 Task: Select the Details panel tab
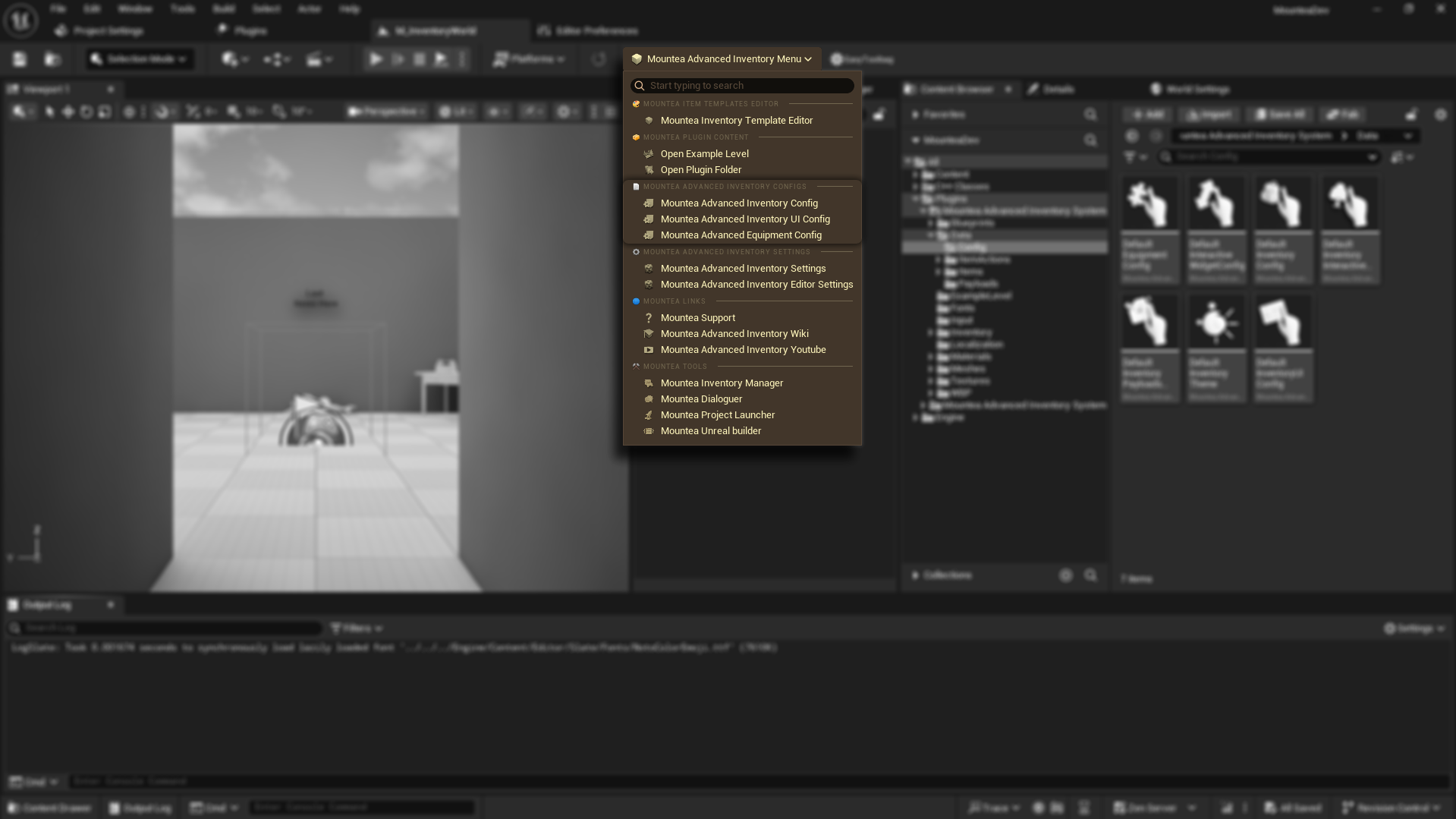pos(1052,90)
